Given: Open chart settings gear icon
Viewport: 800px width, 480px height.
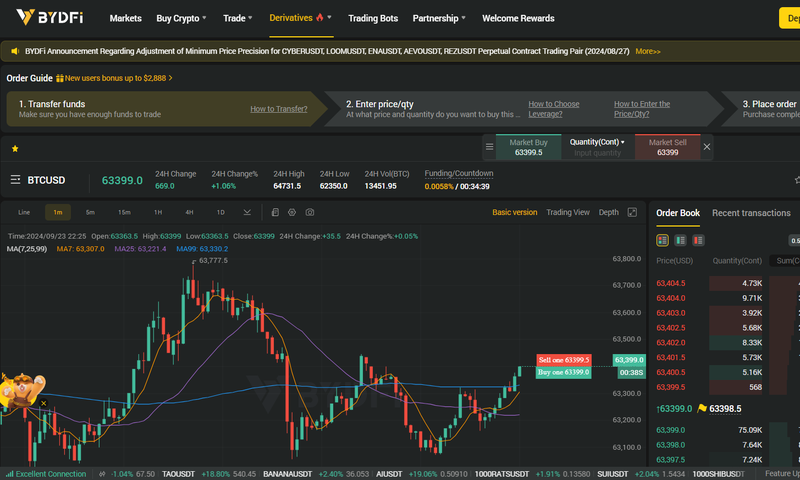Looking at the screenshot, I should [292, 212].
